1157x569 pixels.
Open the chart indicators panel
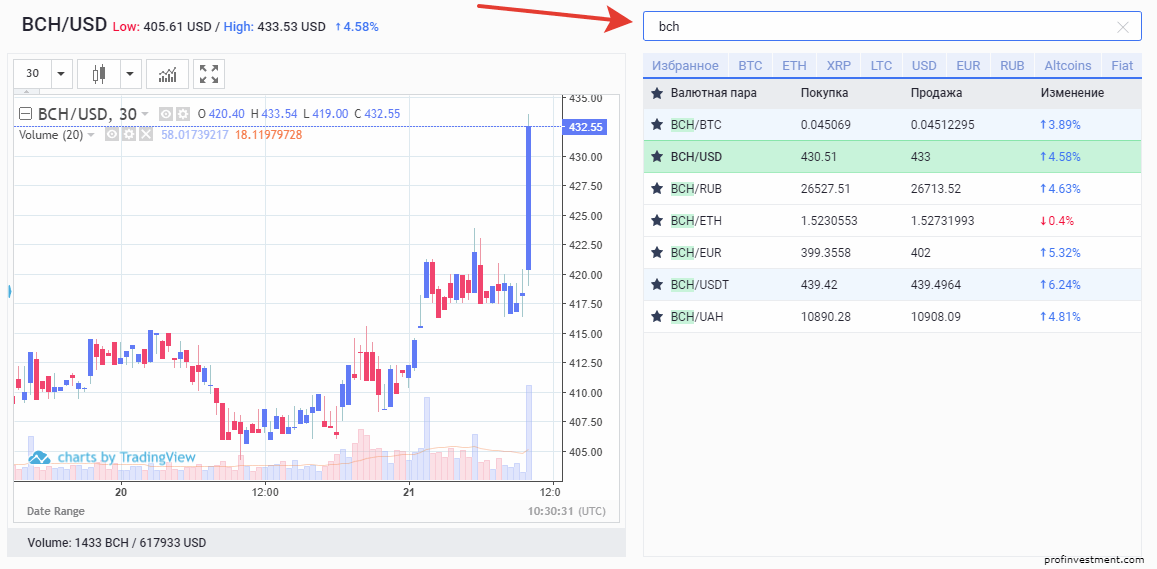tap(167, 74)
